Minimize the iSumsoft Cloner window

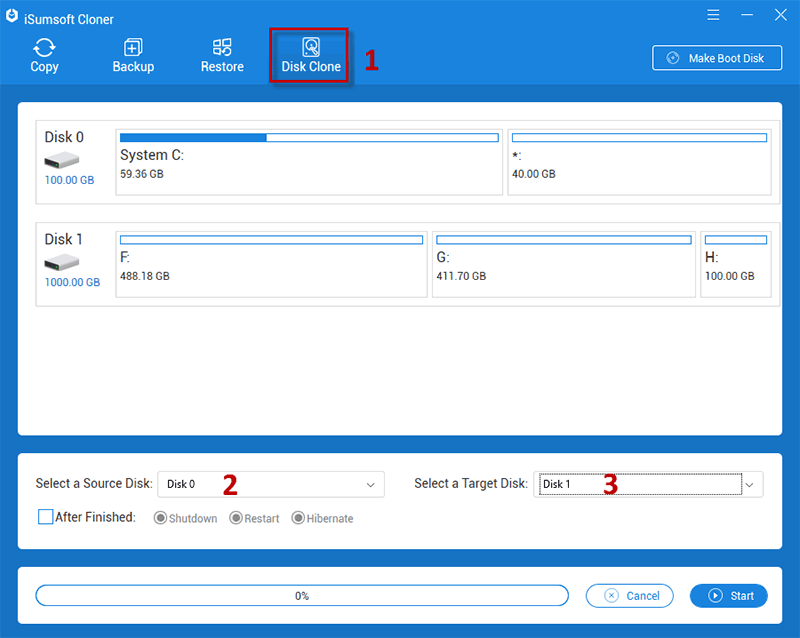[x=747, y=15]
